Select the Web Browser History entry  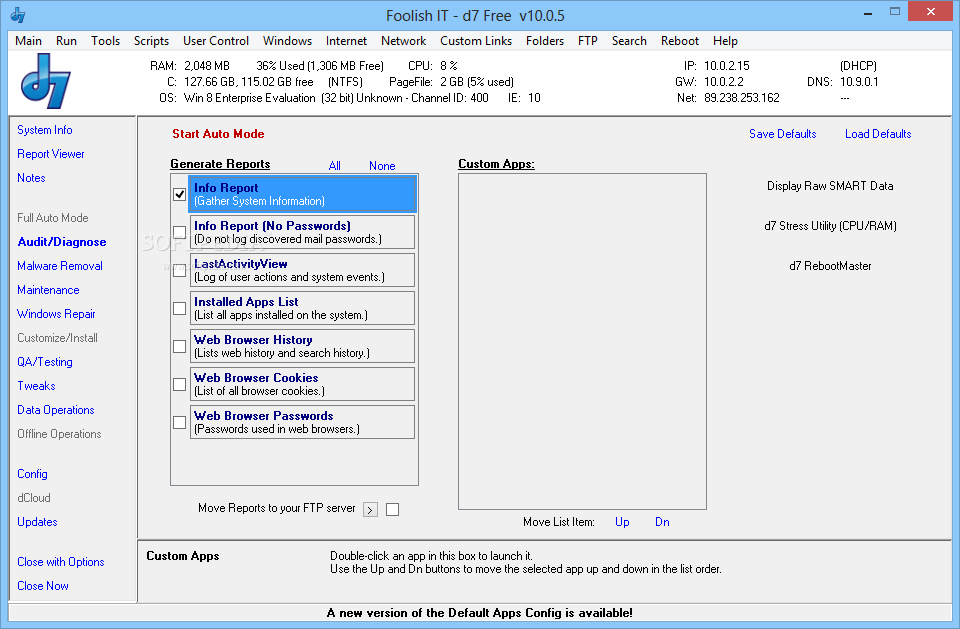click(x=302, y=346)
